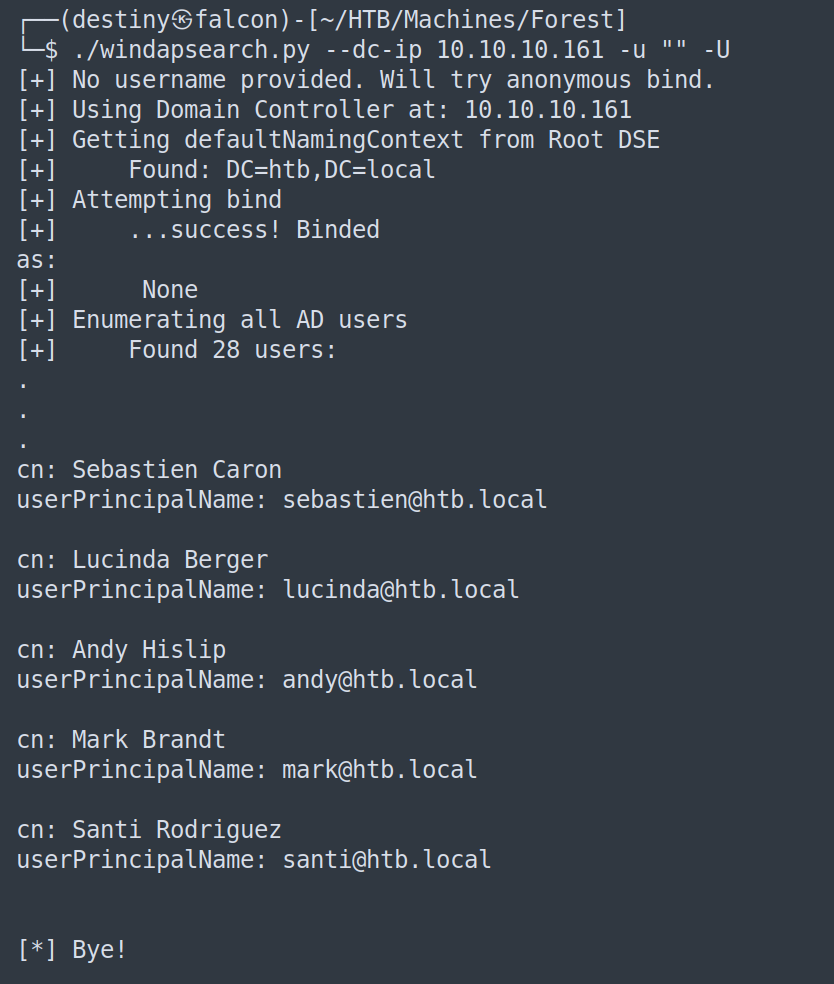This screenshot has width=834, height=984.
Task: Click the 'cn: Santi Rodriguez' line
Action: click(x=149, y=830)
